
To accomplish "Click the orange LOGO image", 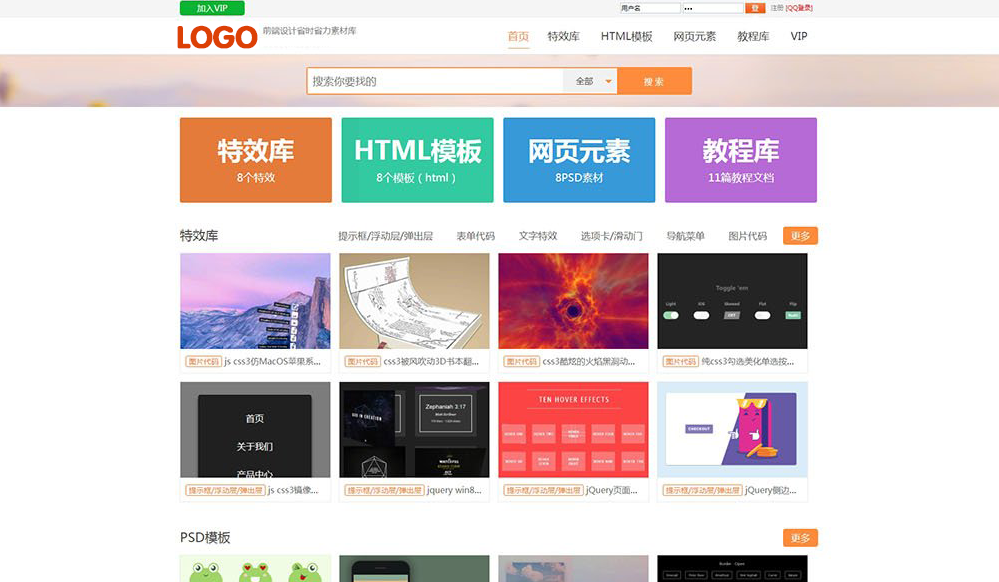I will click(217, 37).
